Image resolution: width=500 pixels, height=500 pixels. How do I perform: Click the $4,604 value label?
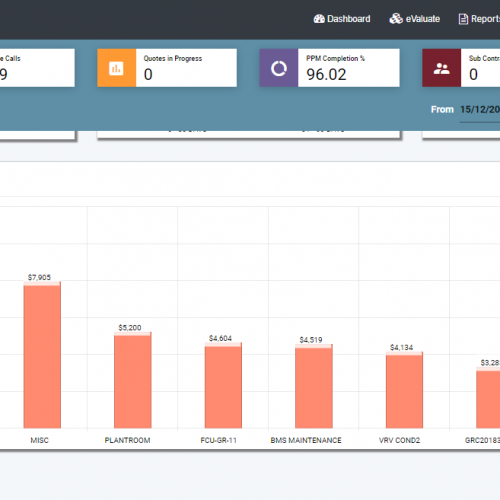[220, 338]
